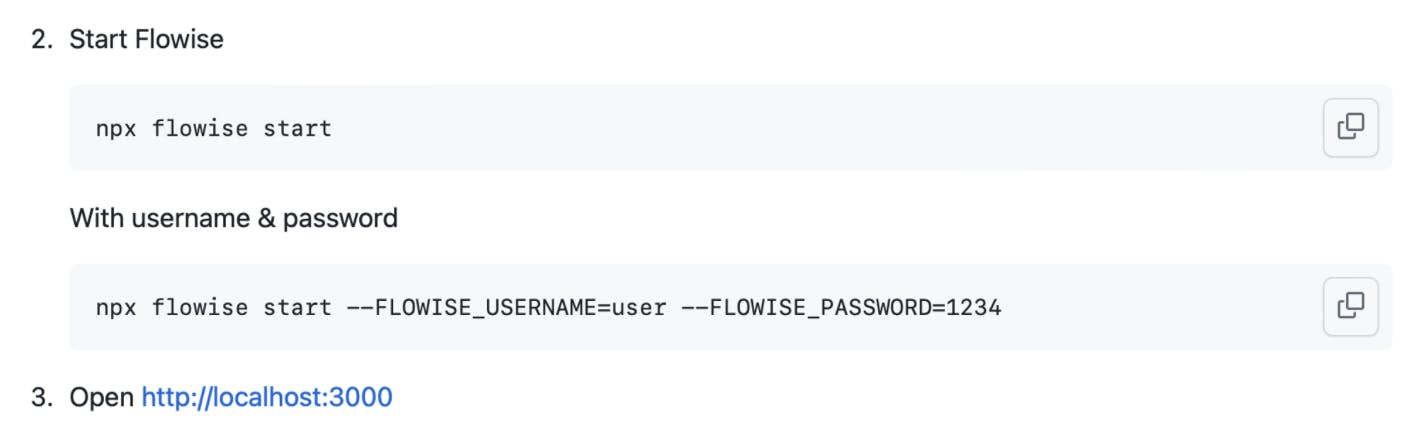Click the word 'Open' in step 3
The height and width of the screenshot is (436, 1410).
101,398
